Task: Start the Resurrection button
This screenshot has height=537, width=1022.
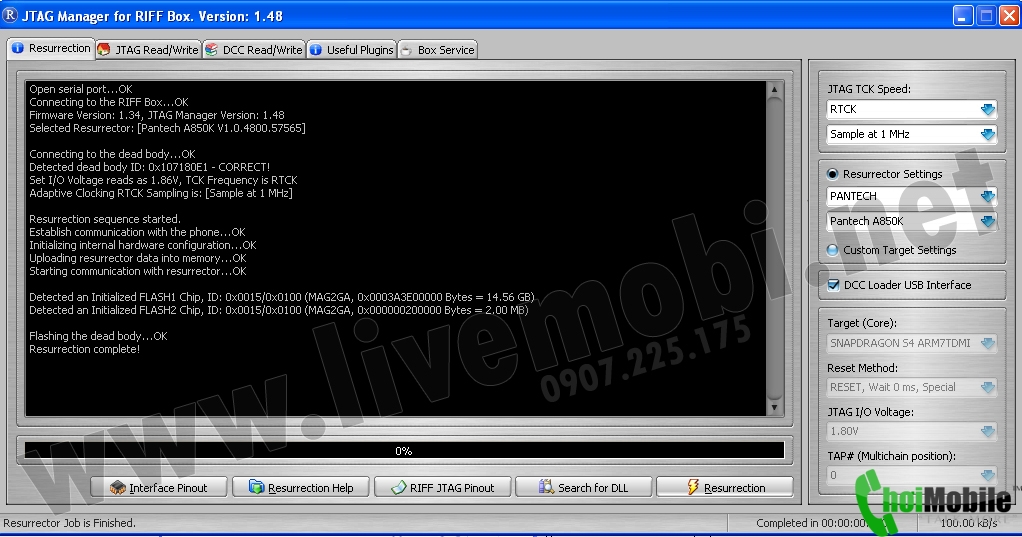Action: (725, 487)
